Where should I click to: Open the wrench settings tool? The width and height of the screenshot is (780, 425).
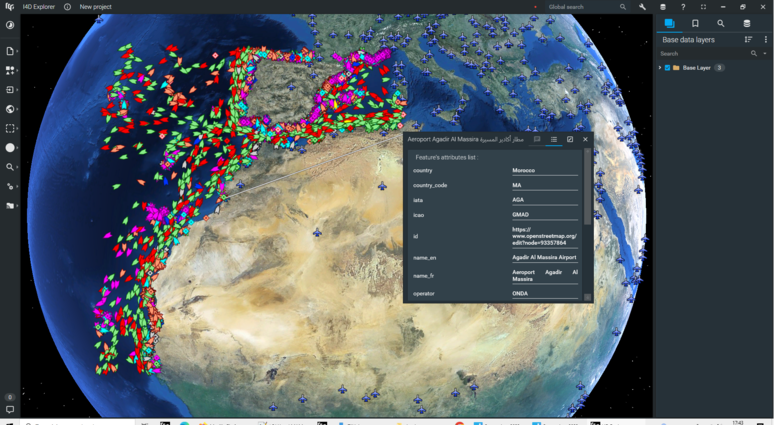(x=642, y=7)
